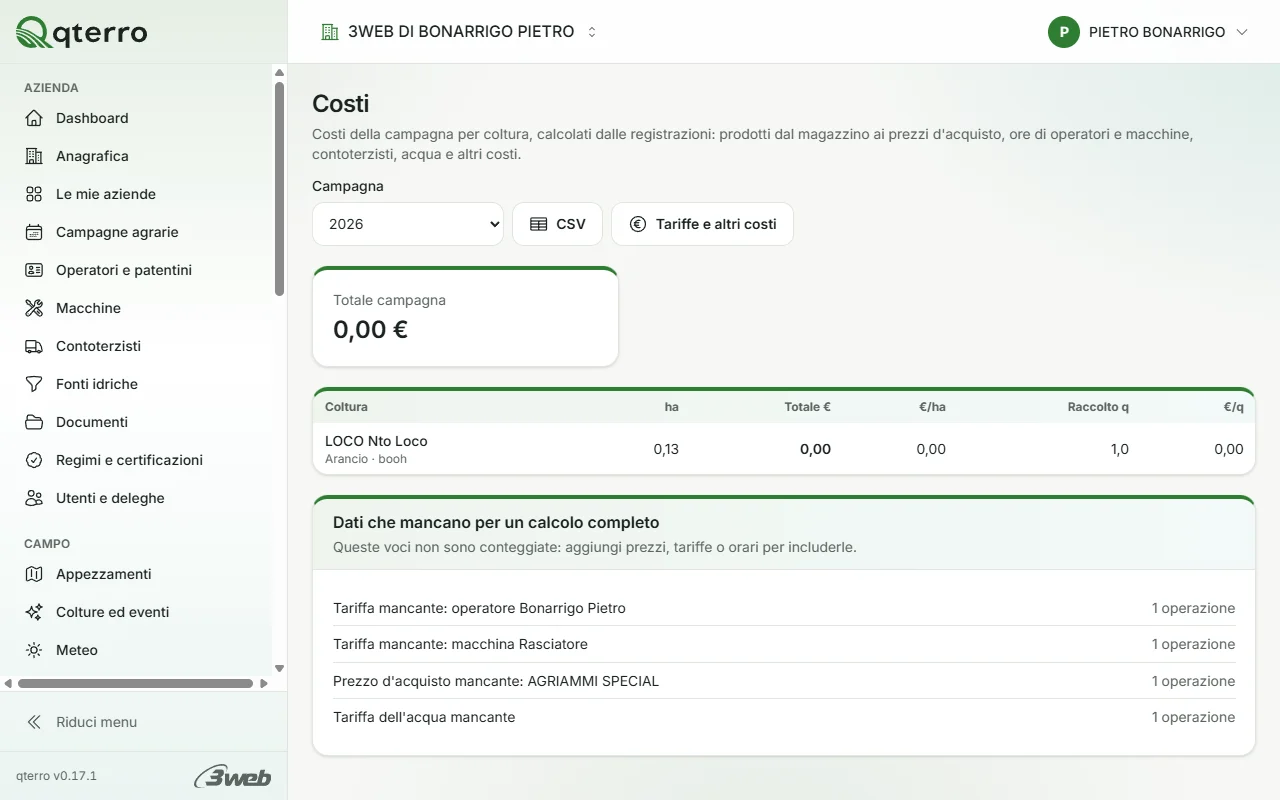Click the Riduci menu double-chevron icon

coord(34,722)
